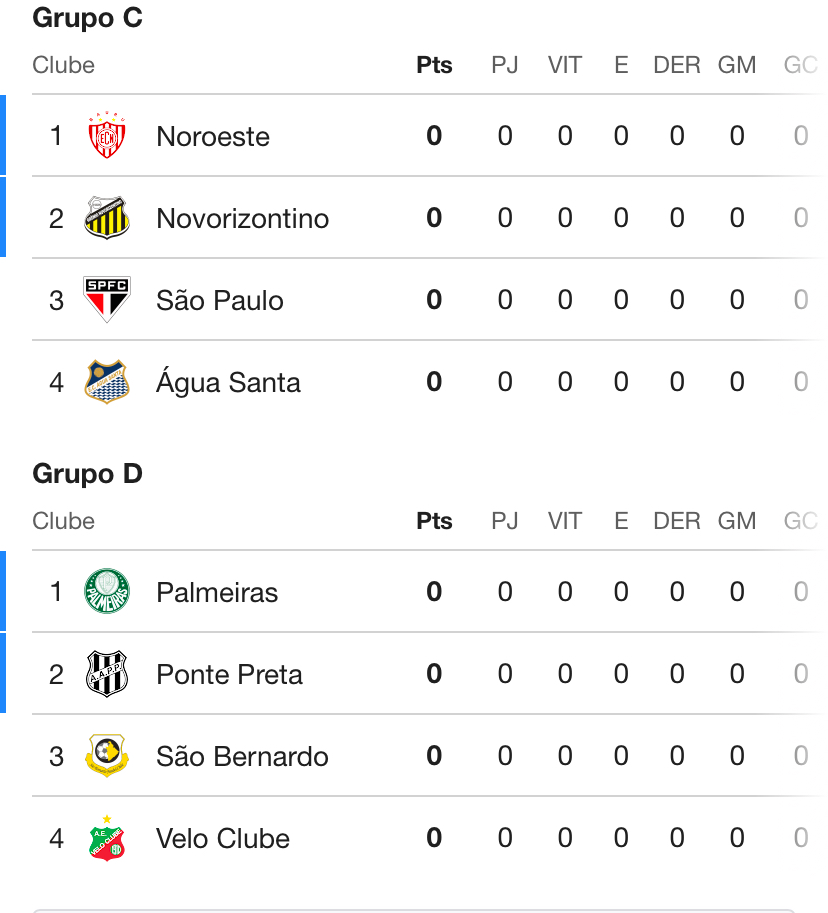The width and height of the screenshot is (828, 913).
Task: Click the Palmeiras green crest icon
Action: point(107,592)
